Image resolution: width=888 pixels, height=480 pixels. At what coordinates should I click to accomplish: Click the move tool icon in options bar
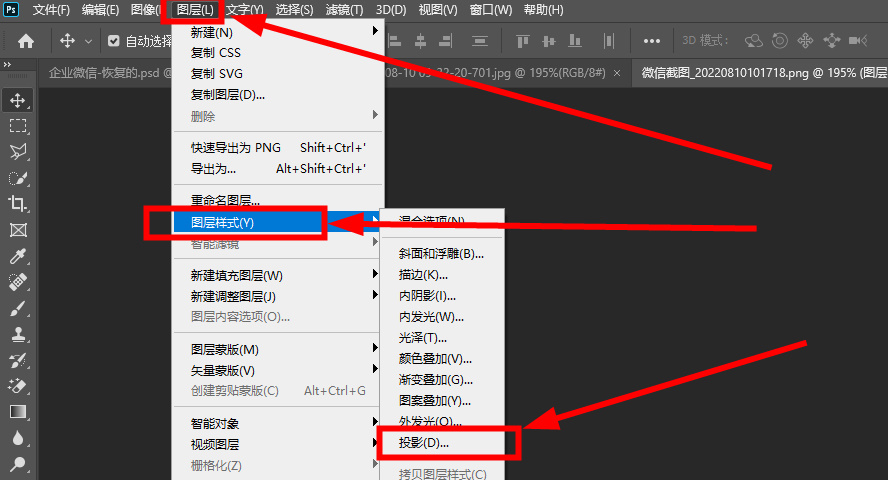(67, 41)
